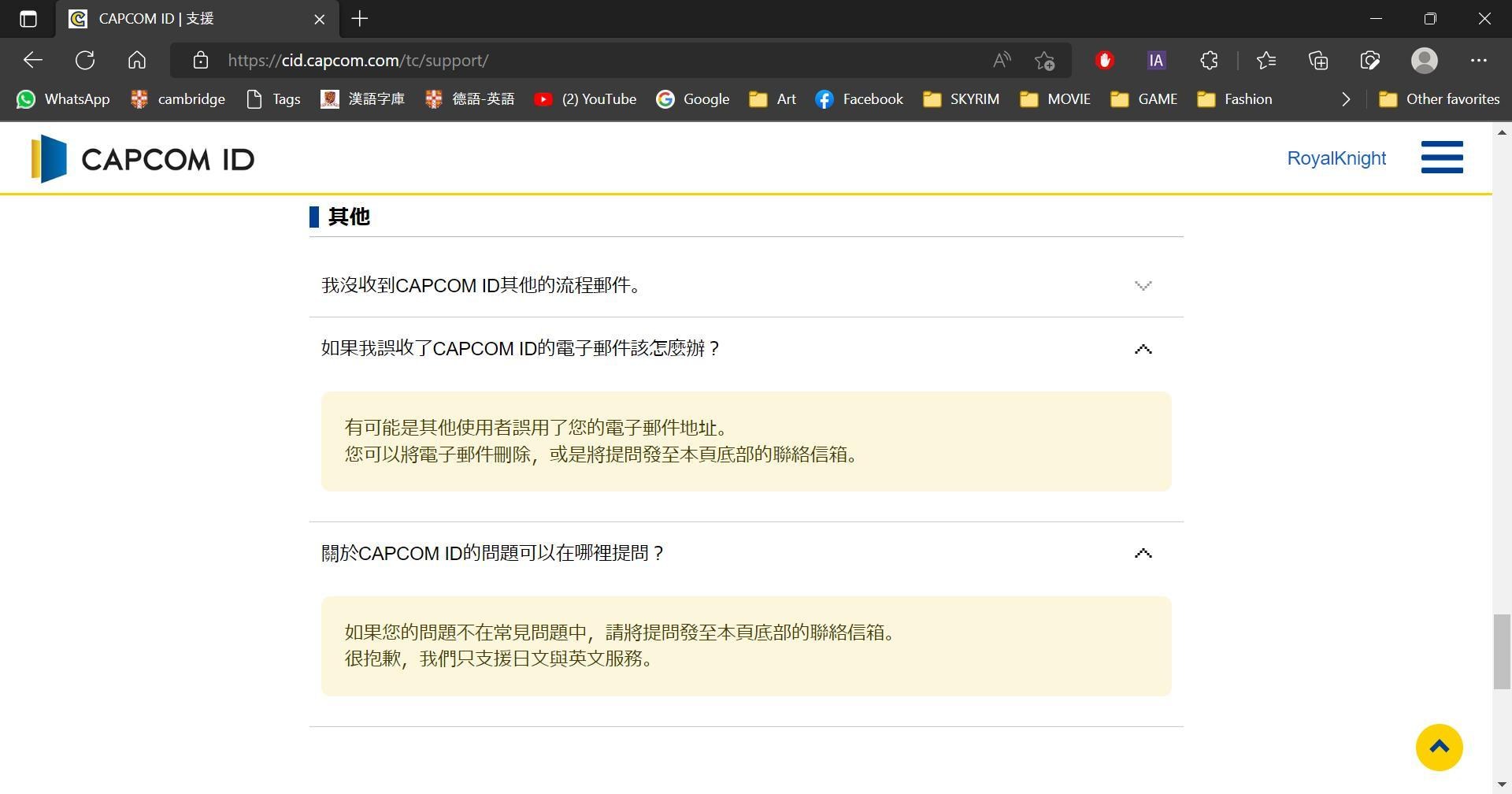
Task: Open the browser Extensions puzzle icon
Action: point(1209,61)
